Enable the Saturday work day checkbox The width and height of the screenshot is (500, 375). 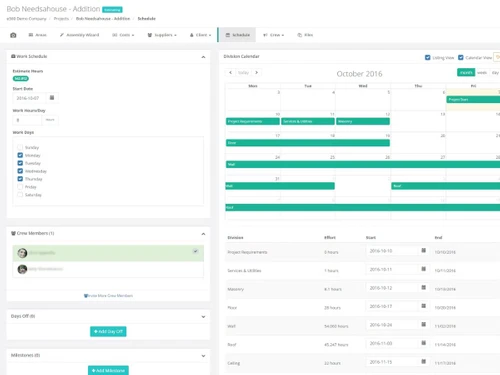20,195
